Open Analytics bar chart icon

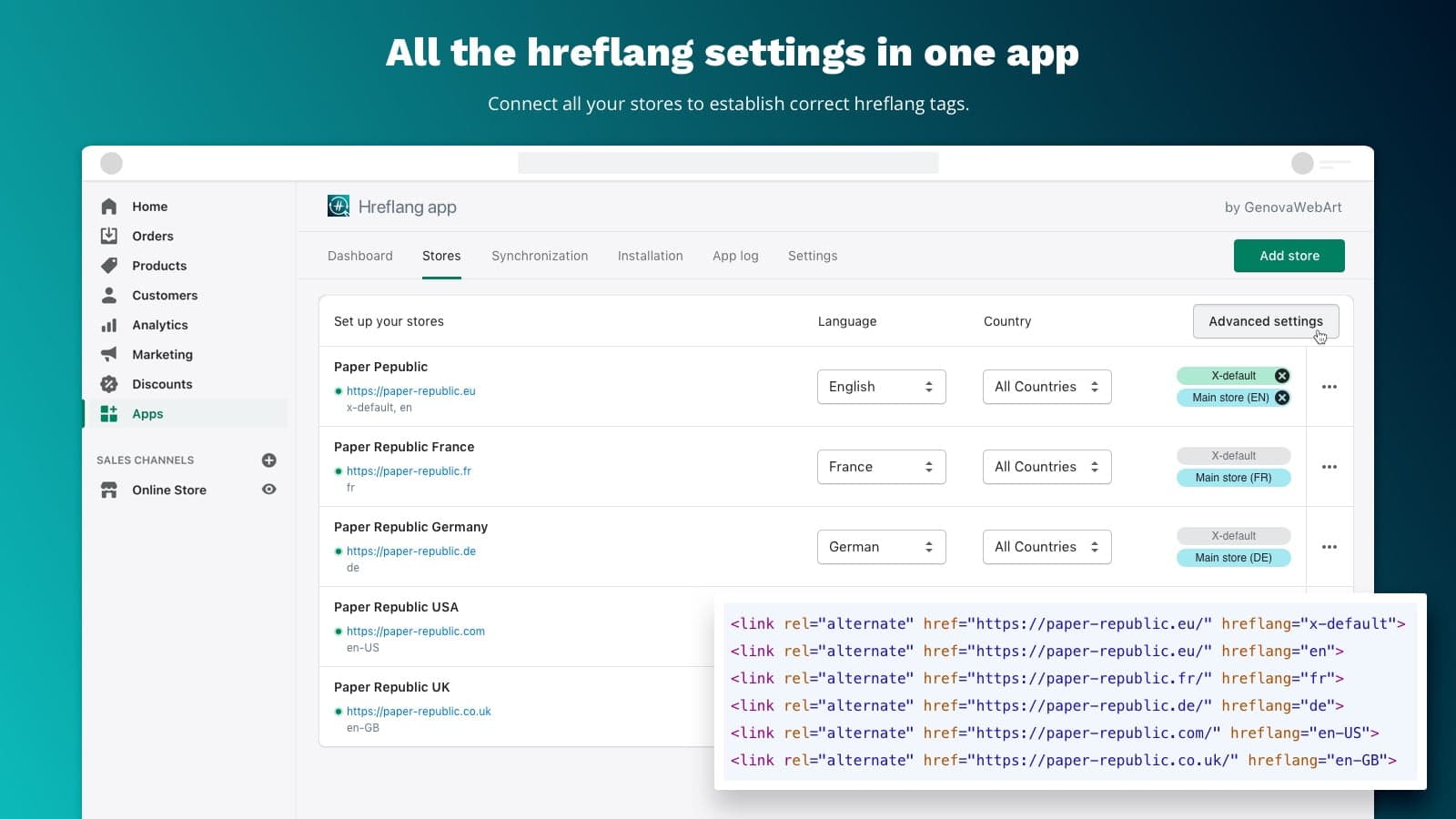(x=109, y=325)
